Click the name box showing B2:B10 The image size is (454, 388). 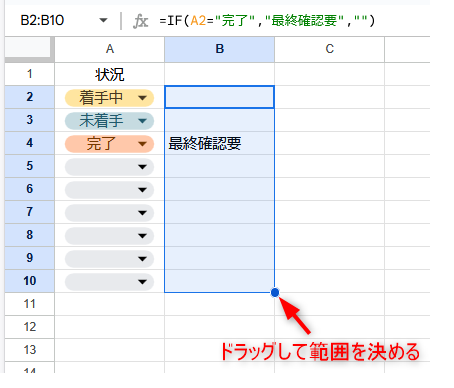point(42,21)
